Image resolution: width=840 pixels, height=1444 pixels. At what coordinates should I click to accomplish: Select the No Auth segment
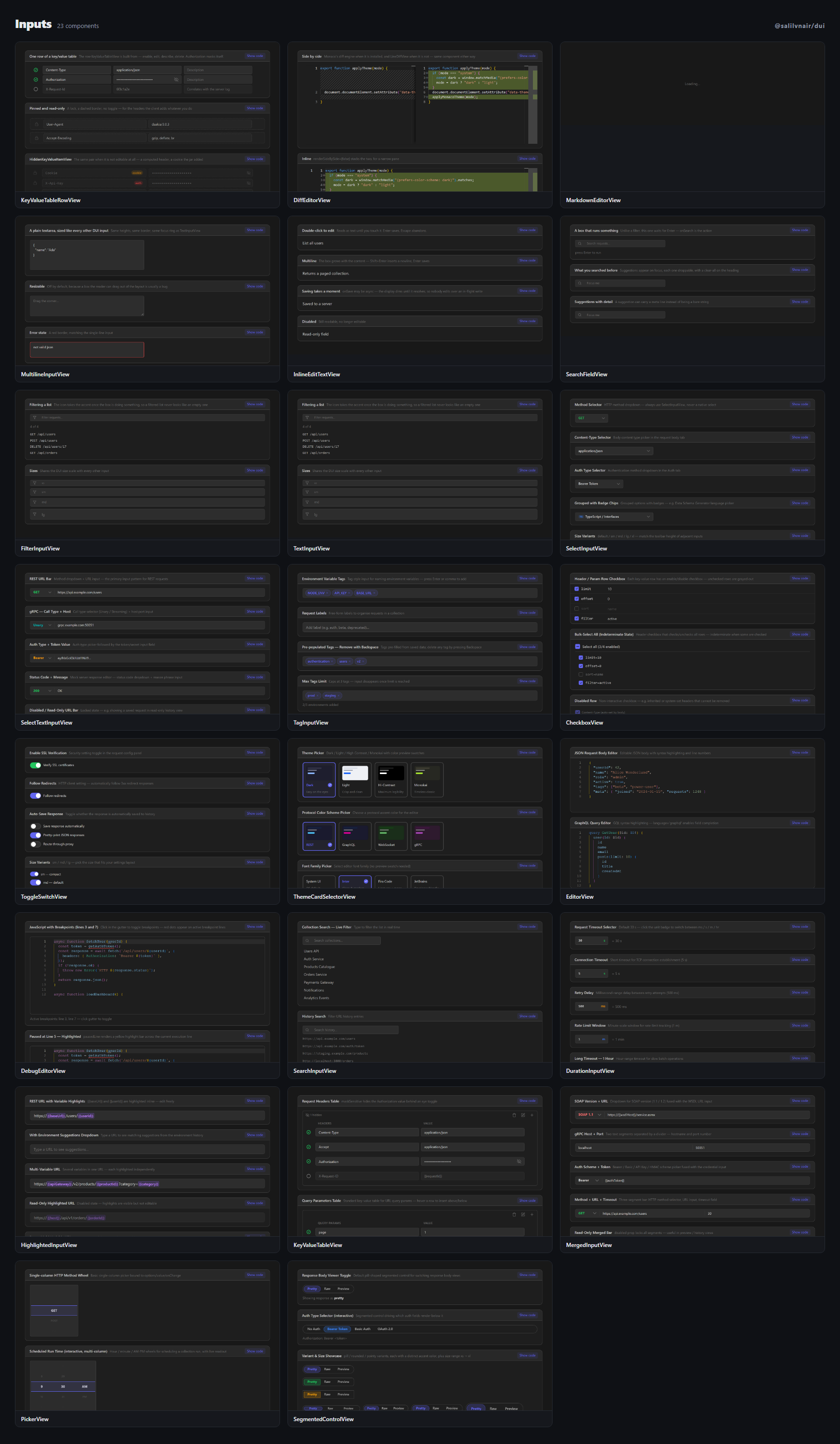[x=313, y=1329]
